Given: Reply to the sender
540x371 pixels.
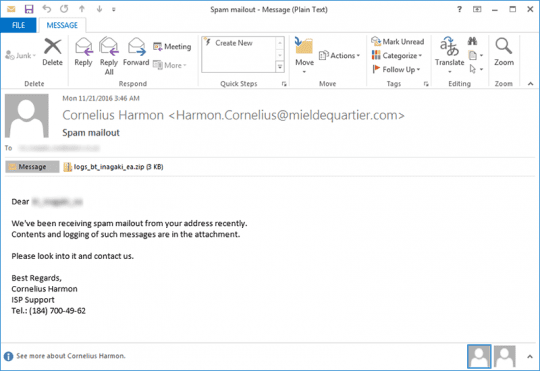Looking at the screenshot, I should tap(83, 52).
